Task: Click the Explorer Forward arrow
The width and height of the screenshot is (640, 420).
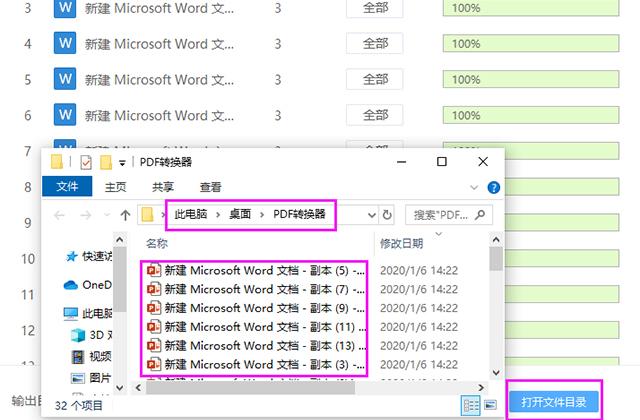Action: (85, 215)
